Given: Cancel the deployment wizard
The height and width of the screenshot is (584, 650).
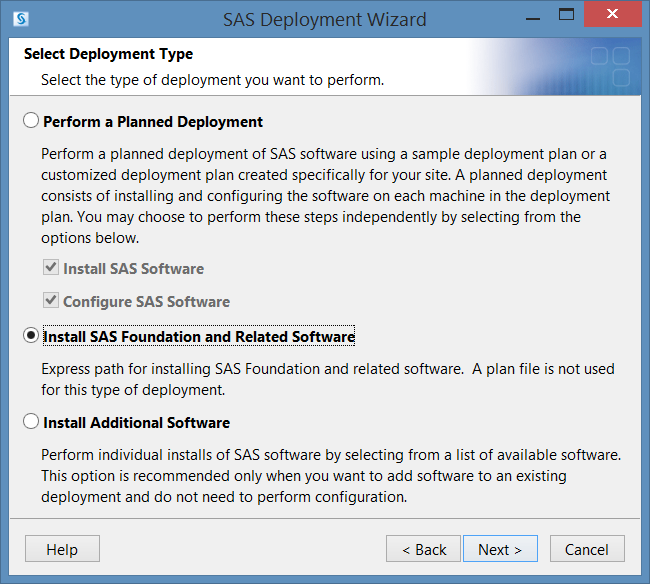Looking at the screenshot, I should tap(587, 549).
